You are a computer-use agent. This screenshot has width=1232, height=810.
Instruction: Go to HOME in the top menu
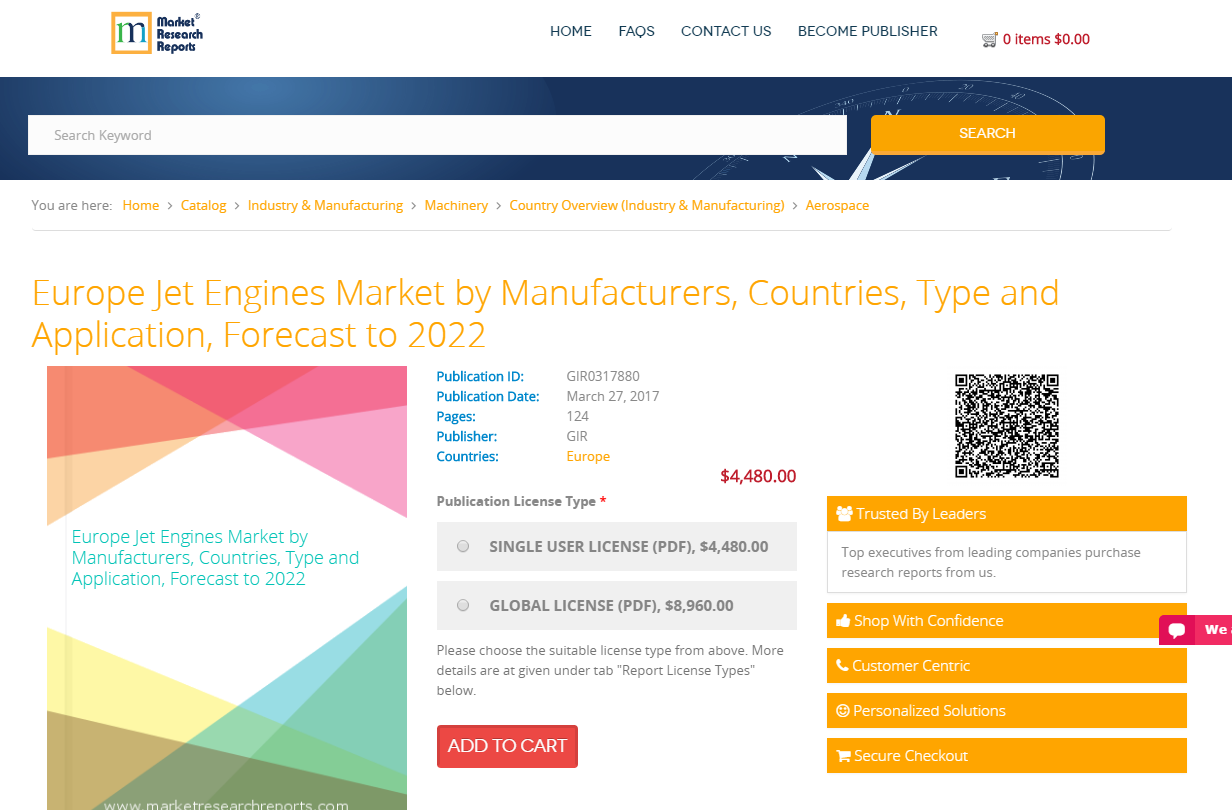click(571, 31)
